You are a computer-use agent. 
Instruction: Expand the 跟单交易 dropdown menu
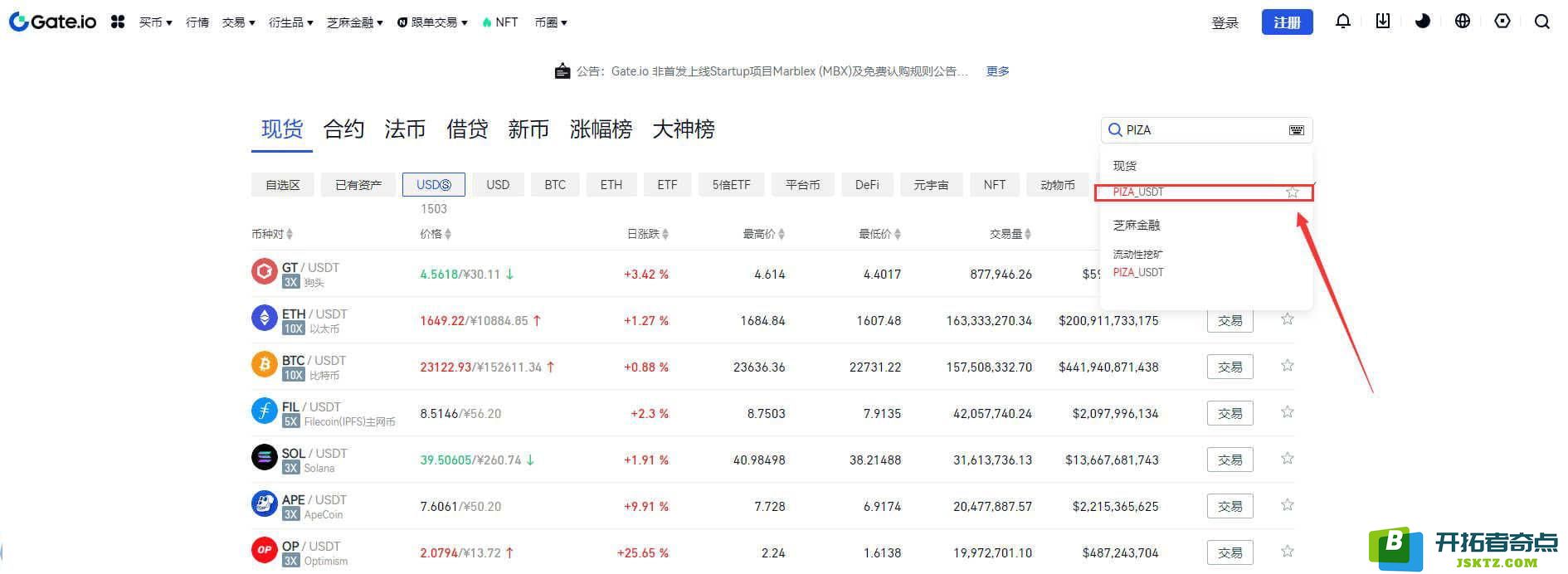(x=432, y=22)
